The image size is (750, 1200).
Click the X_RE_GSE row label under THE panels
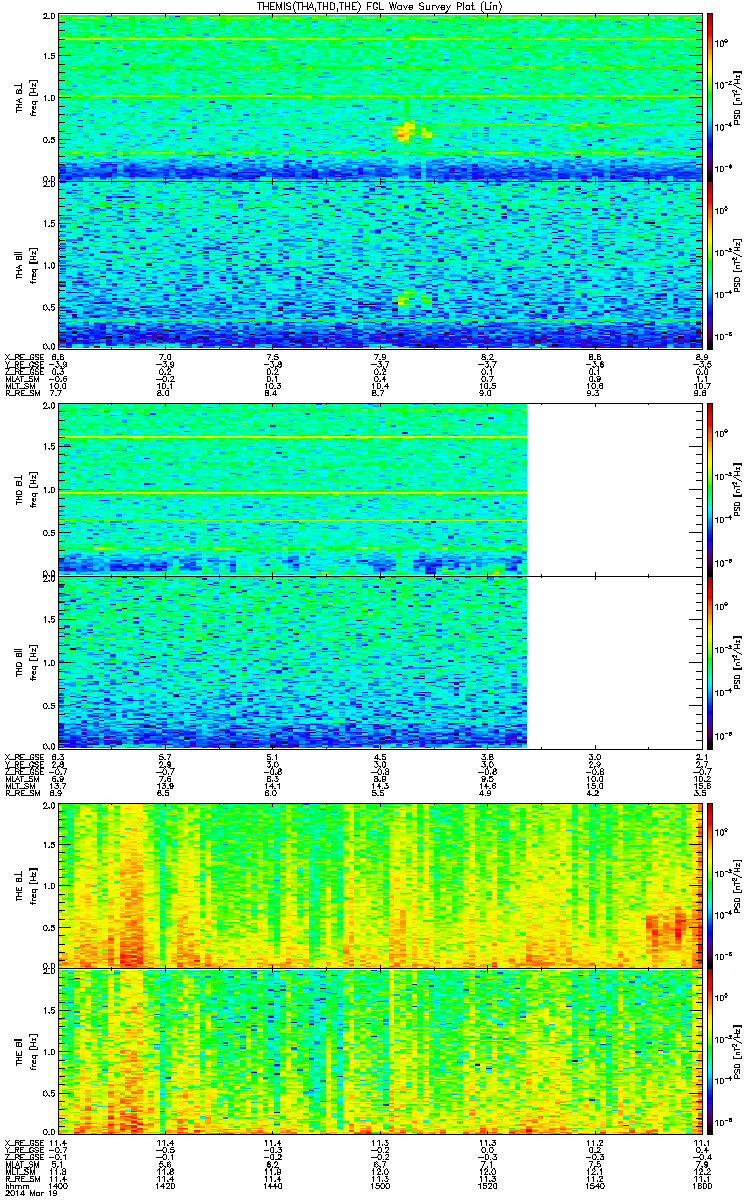tap(24, 1142)
